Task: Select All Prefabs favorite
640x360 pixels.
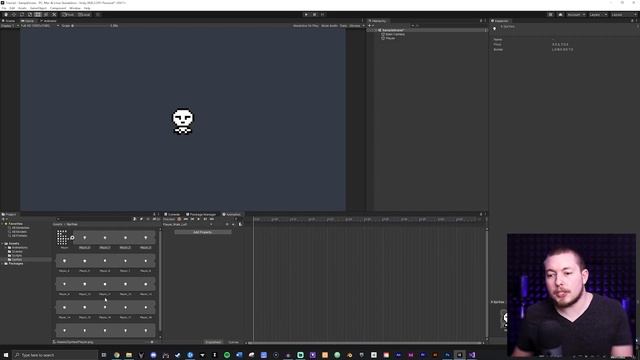Action: click(19, 236)
